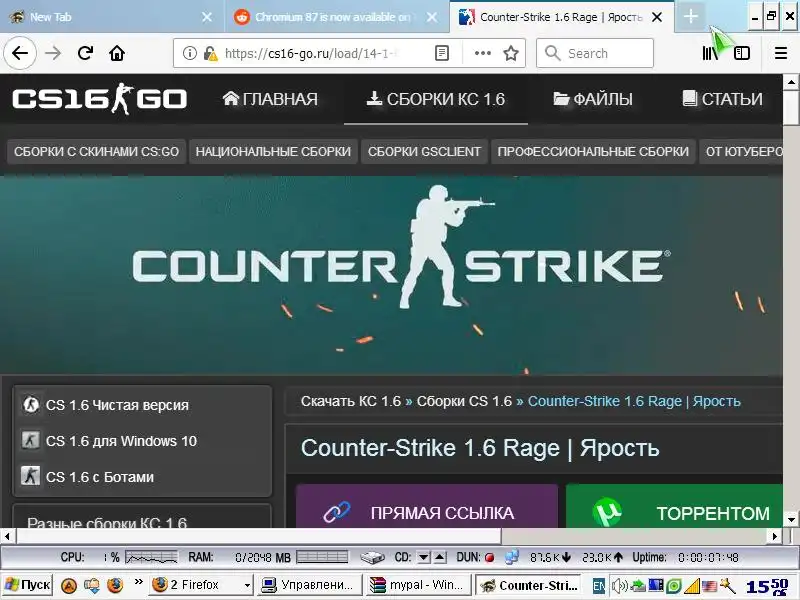The height and width of the screenshot is (600, 800).
Task: Select ПРОФЕССИОНАЛЬНЫЕ СБОРКИ category
Action: tap(593, 152)
